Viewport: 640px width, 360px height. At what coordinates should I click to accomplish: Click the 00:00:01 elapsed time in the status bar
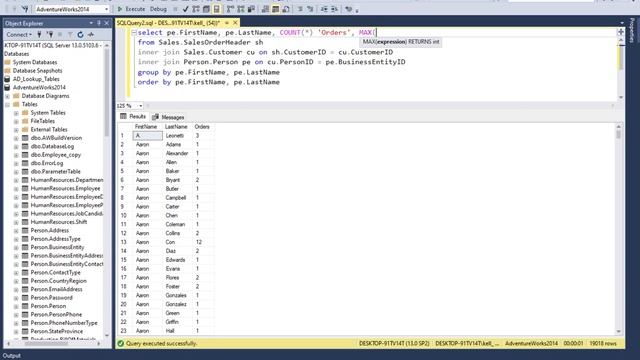573,344
